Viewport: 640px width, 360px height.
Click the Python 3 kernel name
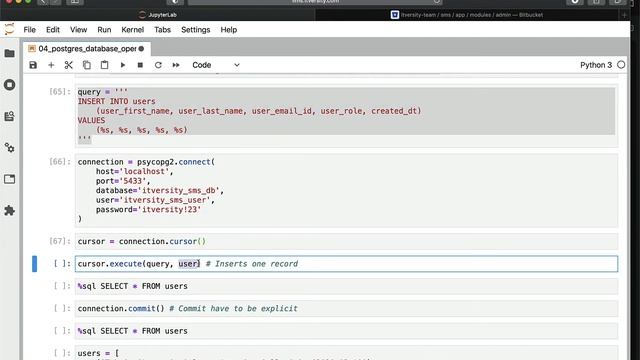(x=596, y=65)
